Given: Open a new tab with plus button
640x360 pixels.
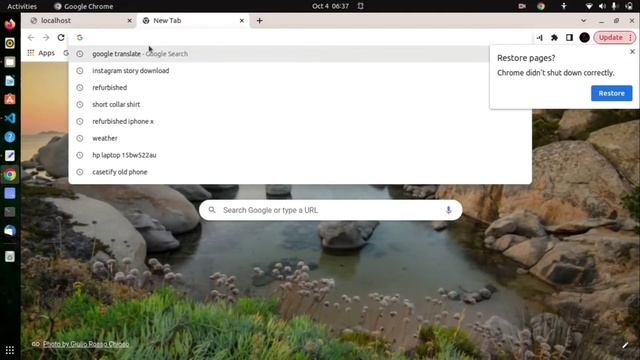Looking at the screenshot, I should [260, 20].
